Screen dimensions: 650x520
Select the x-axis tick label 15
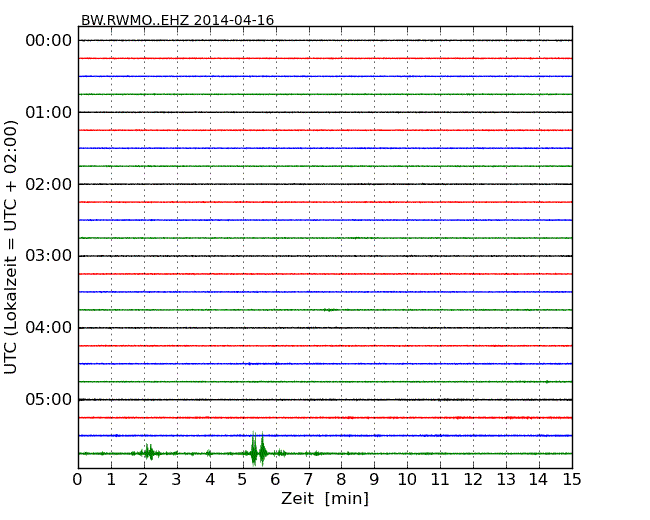coord(572,480)
